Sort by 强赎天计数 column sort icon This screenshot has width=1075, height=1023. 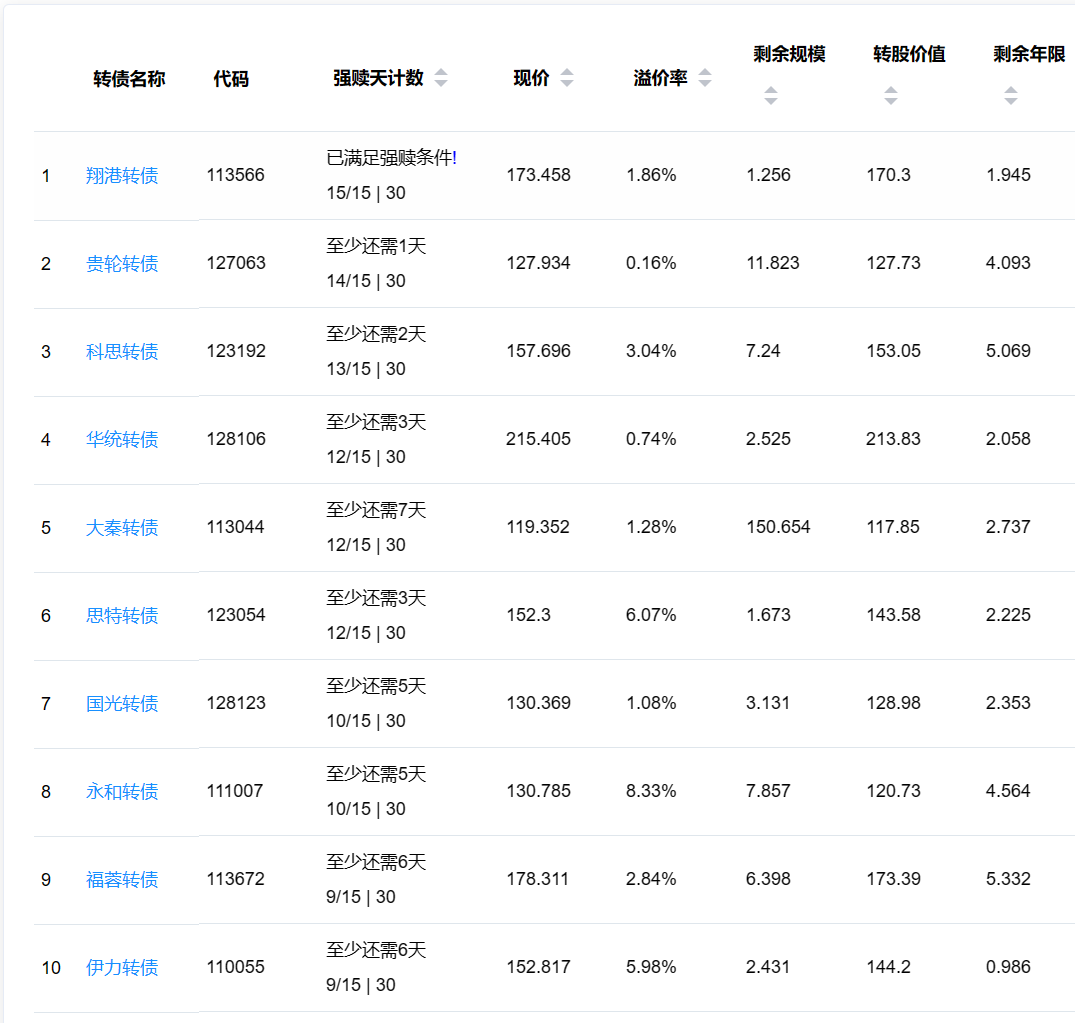441,79
